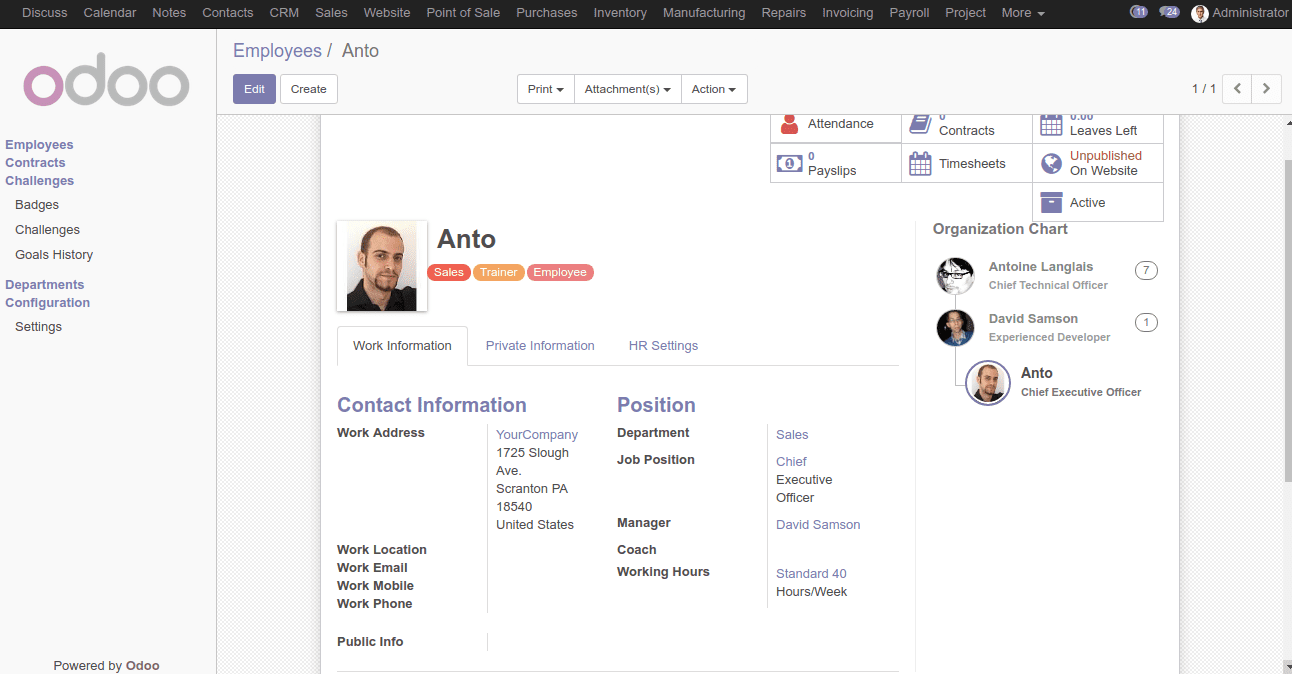Viewport: 1292px width, 674px height.
Task: Click the red Attendance person icon
Action: point(790,123)
